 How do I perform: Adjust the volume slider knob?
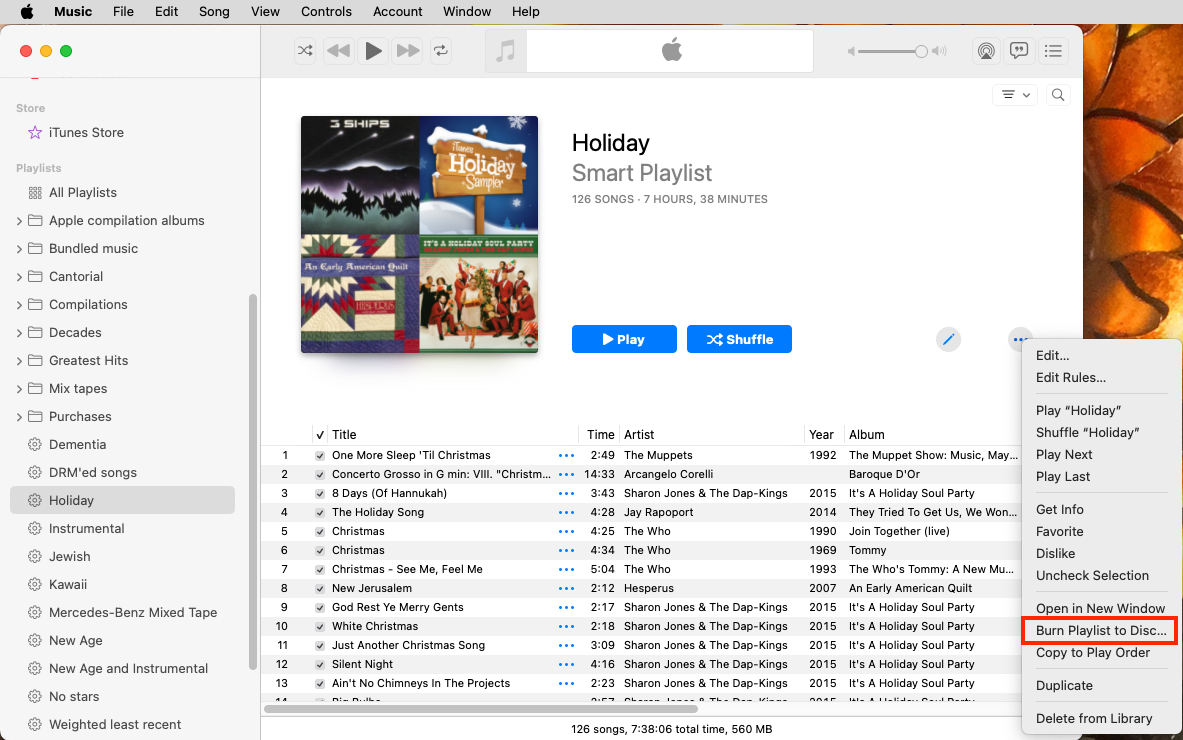tap(921, 51)
